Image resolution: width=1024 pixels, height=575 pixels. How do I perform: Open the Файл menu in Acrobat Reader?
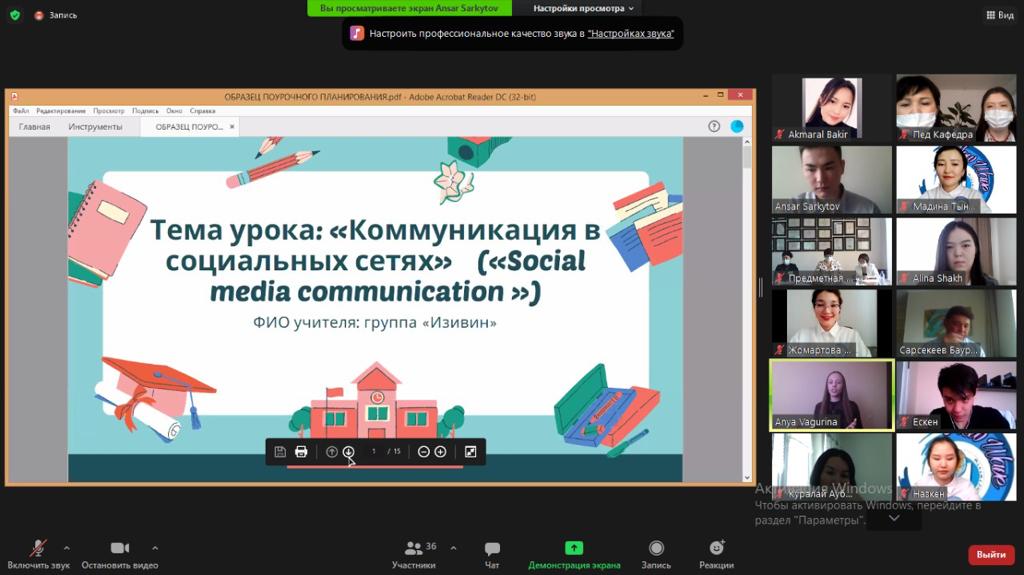point(21,111)
